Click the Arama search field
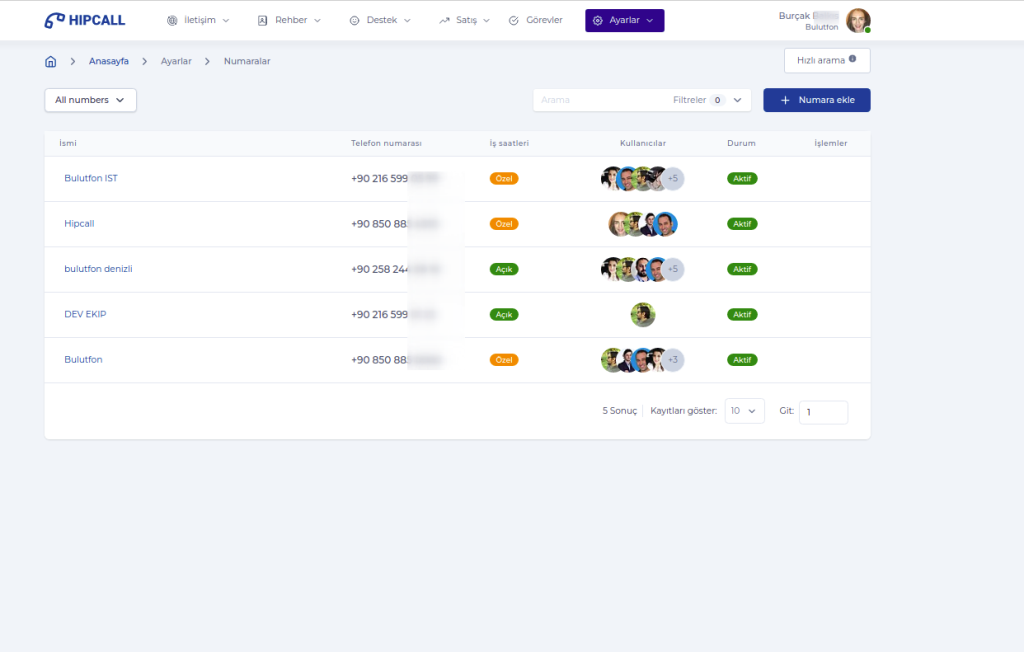This screenshot has width=1024, height=652. pyautogui.click(x=600, y=100)
